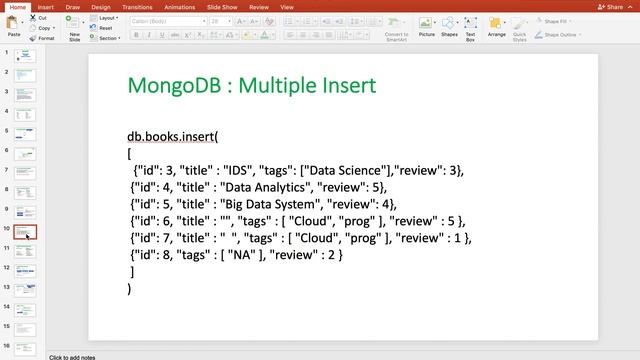Open the Transitions tab
The image size is (640, 360).
[x=137, y=7]
